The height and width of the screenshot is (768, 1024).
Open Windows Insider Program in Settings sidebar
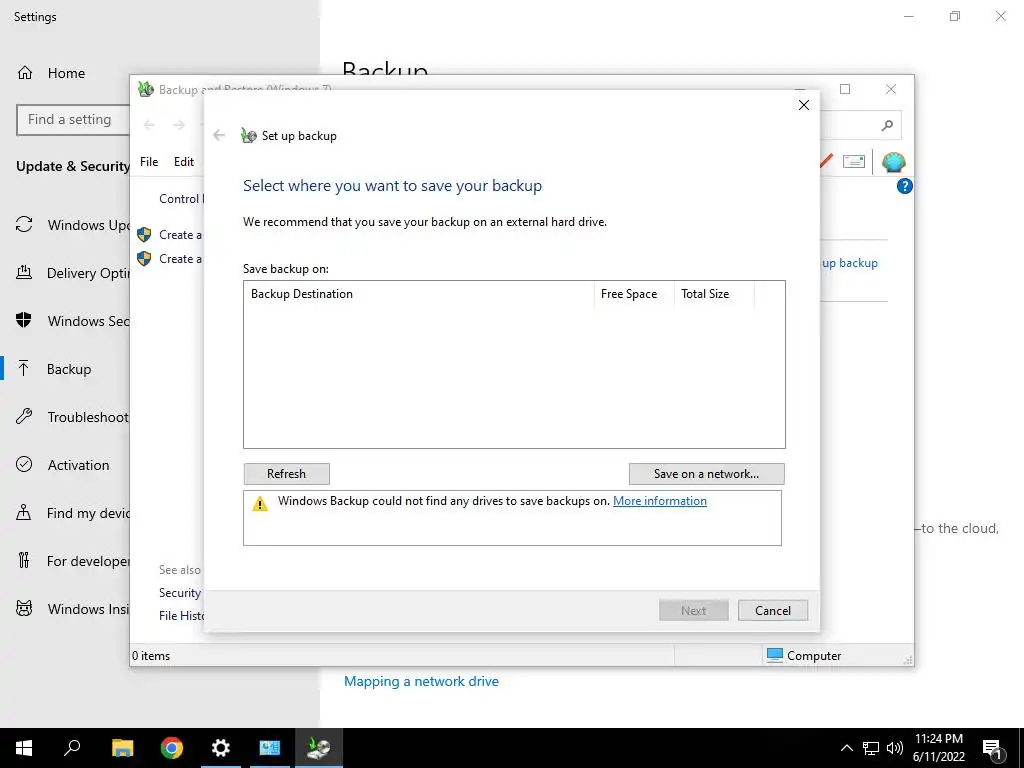(73, 609)
